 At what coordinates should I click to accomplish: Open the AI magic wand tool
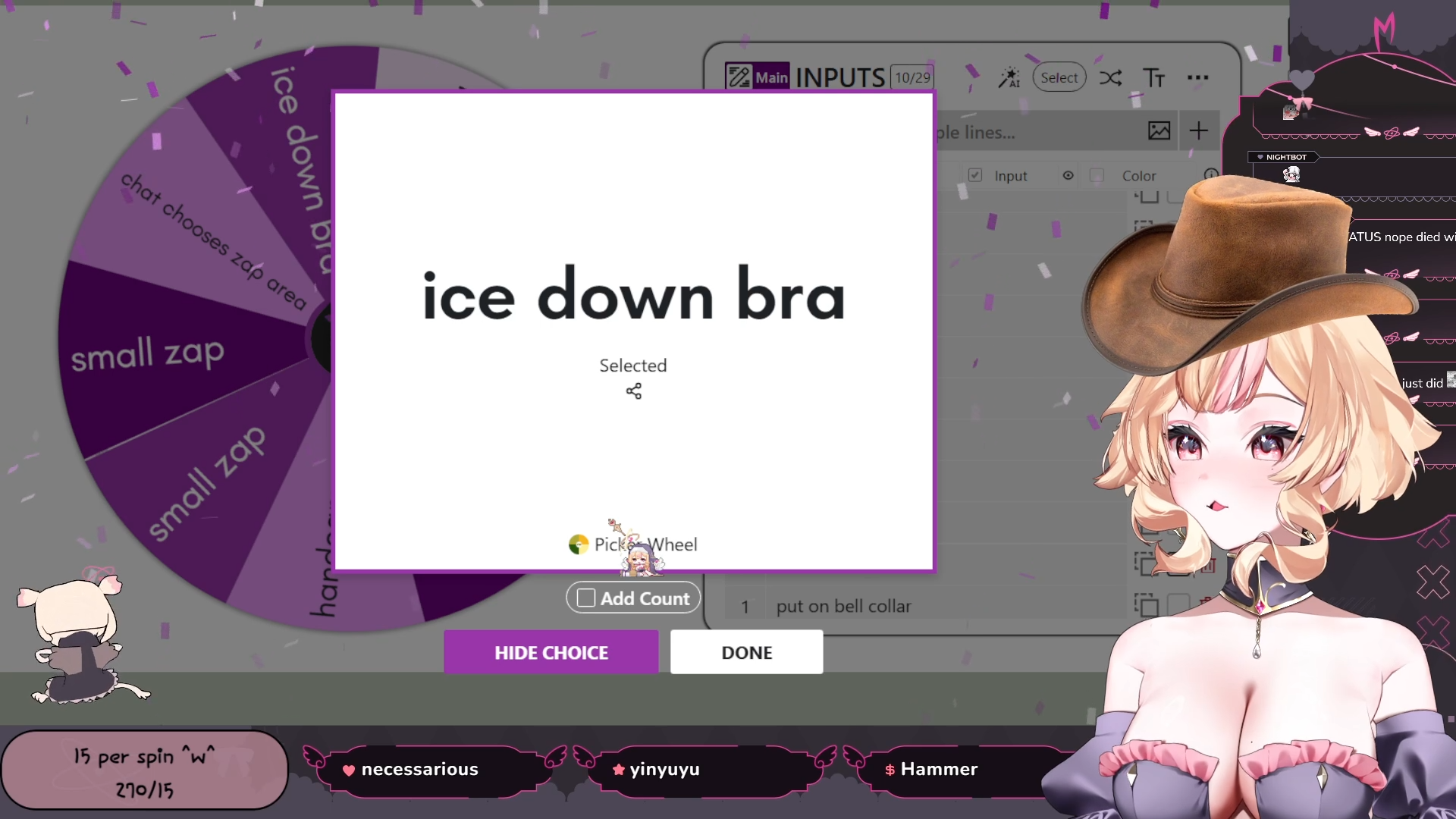[1009, 77]
